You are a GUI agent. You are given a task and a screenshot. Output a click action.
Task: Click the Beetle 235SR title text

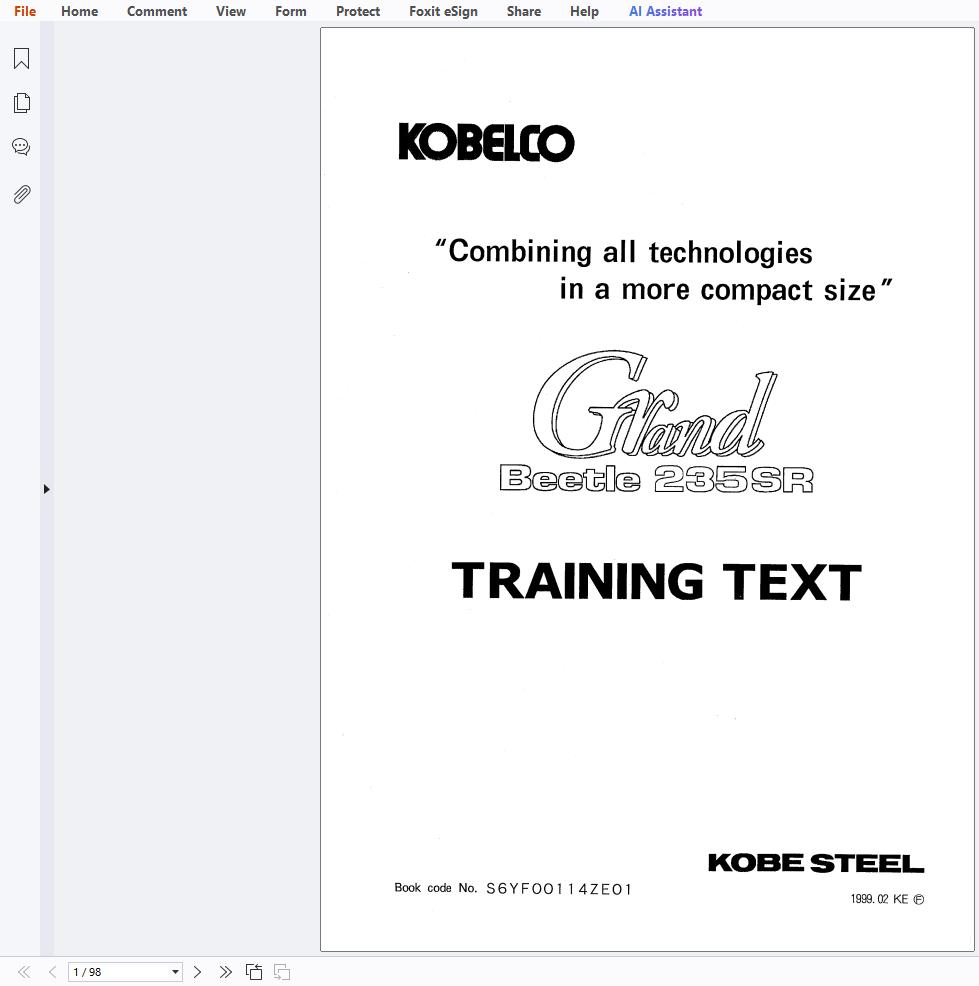click(x=656, y=479)
